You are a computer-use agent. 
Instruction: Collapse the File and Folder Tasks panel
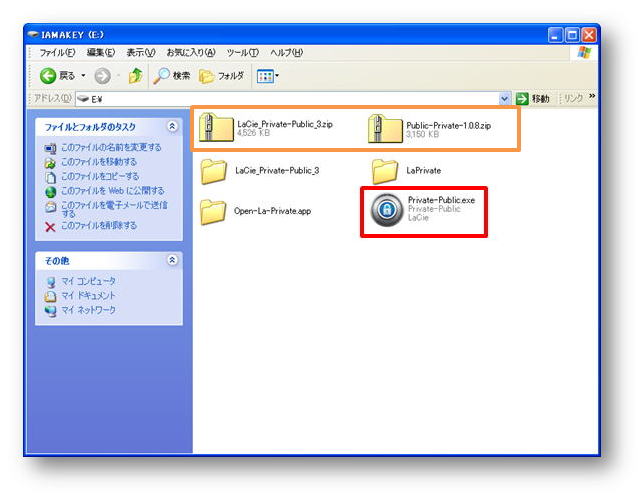click(172, 126)
